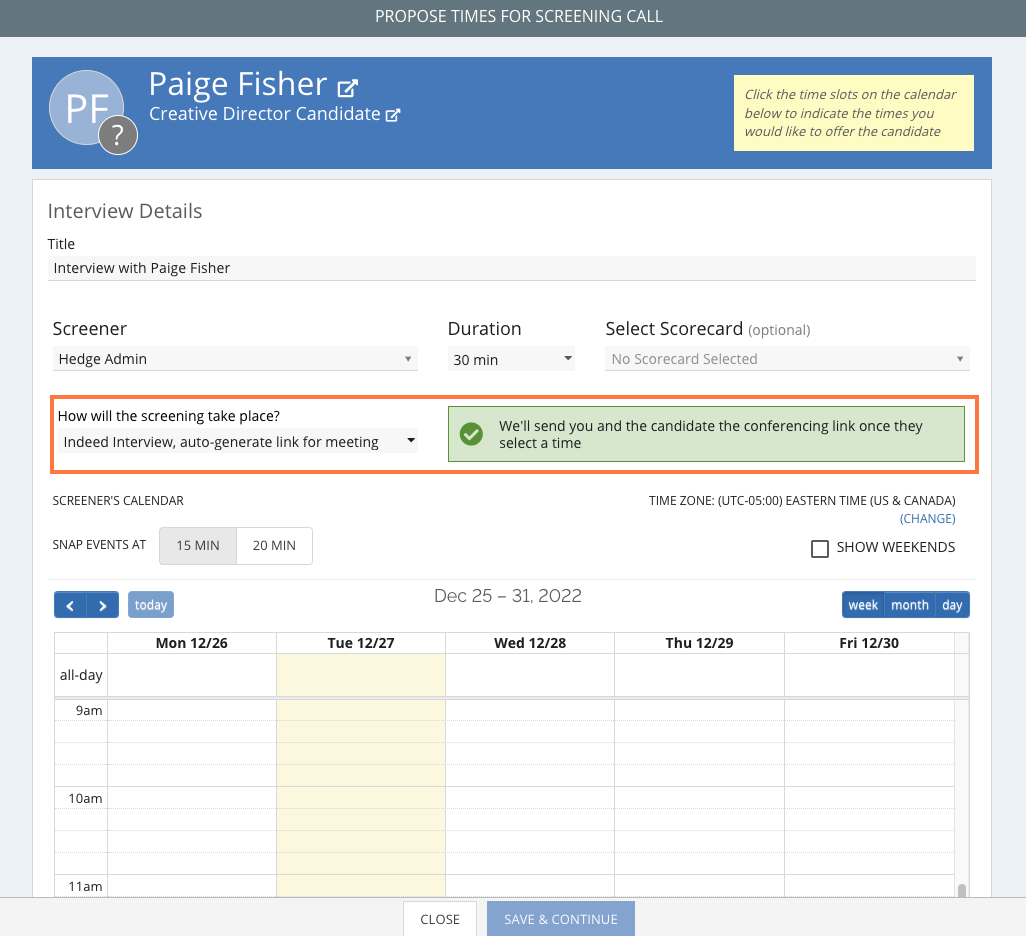Click the PF candidate avatar

pos(86,107)
